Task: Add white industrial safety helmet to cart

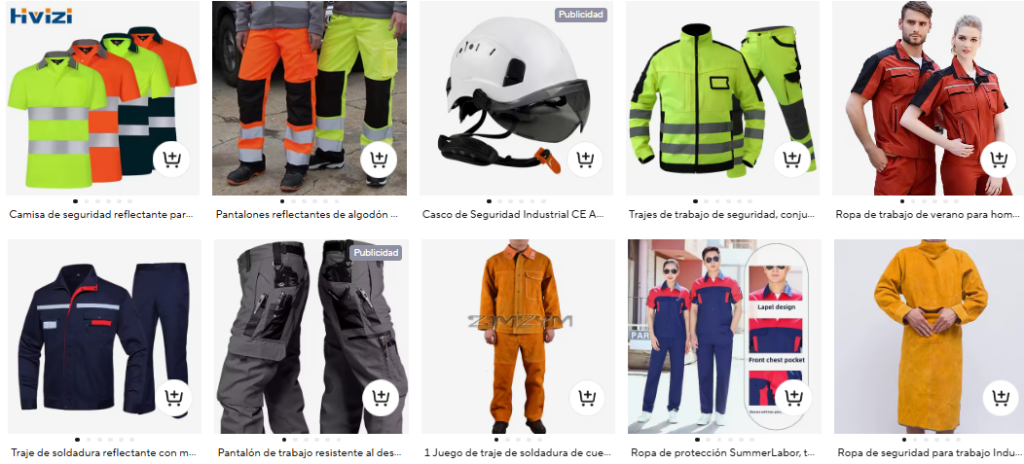Action: coord(585,159)
